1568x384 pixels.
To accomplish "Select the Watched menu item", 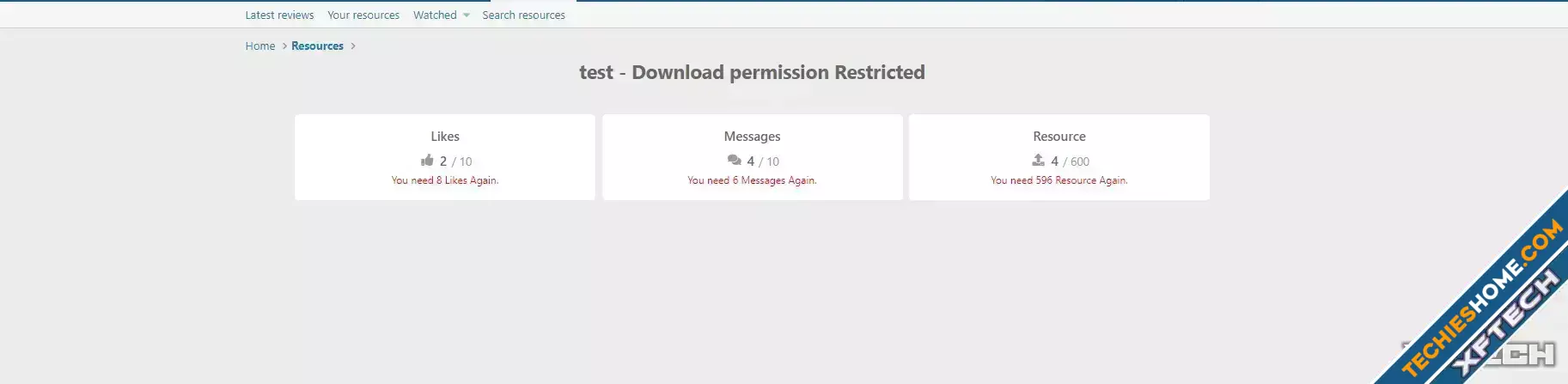I will pos(435,15).
